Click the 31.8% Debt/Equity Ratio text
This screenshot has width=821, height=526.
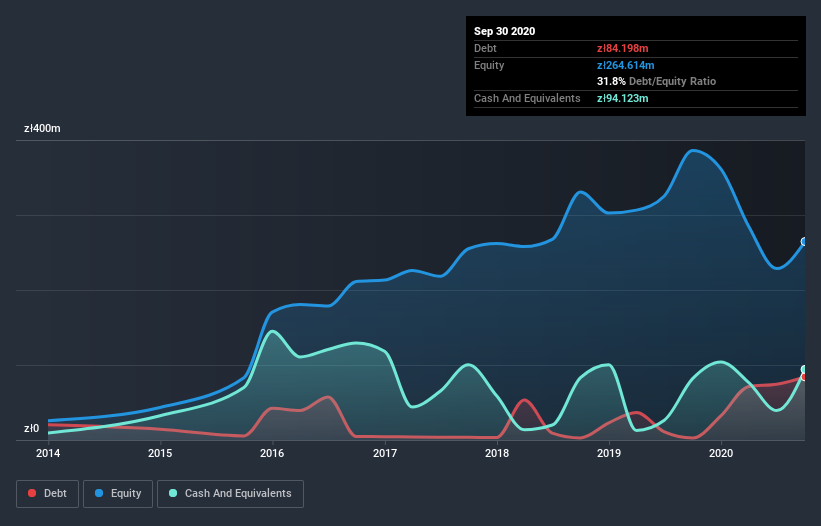click(x=657, y=81)
